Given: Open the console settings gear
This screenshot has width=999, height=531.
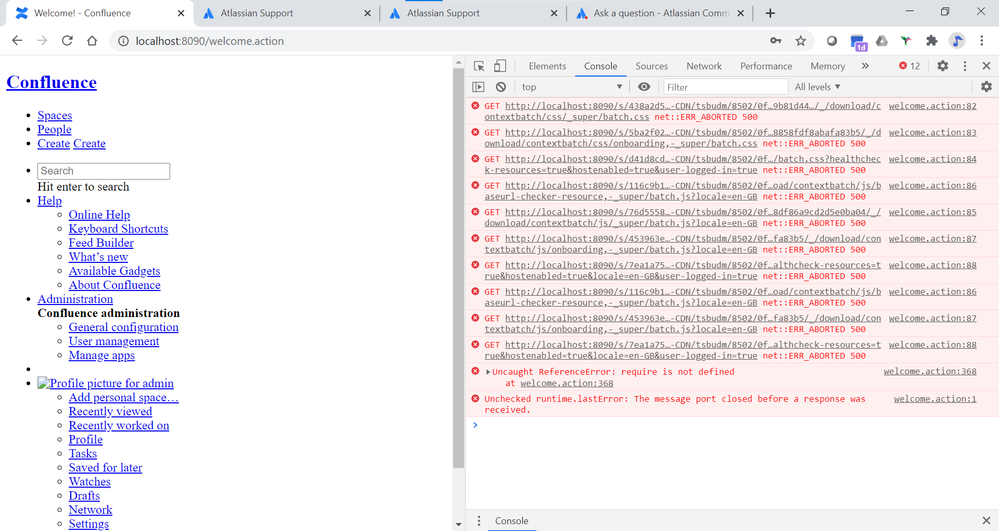Looking at the screenshot, I should [986, 87].
